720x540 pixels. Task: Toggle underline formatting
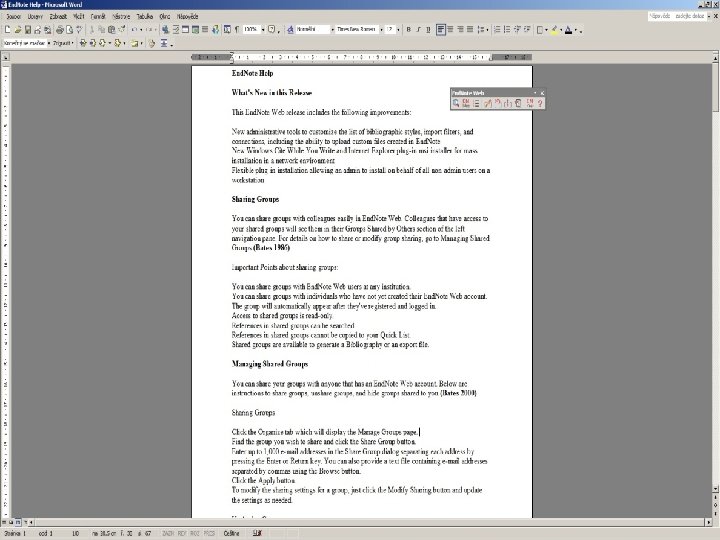coord(428,30)
